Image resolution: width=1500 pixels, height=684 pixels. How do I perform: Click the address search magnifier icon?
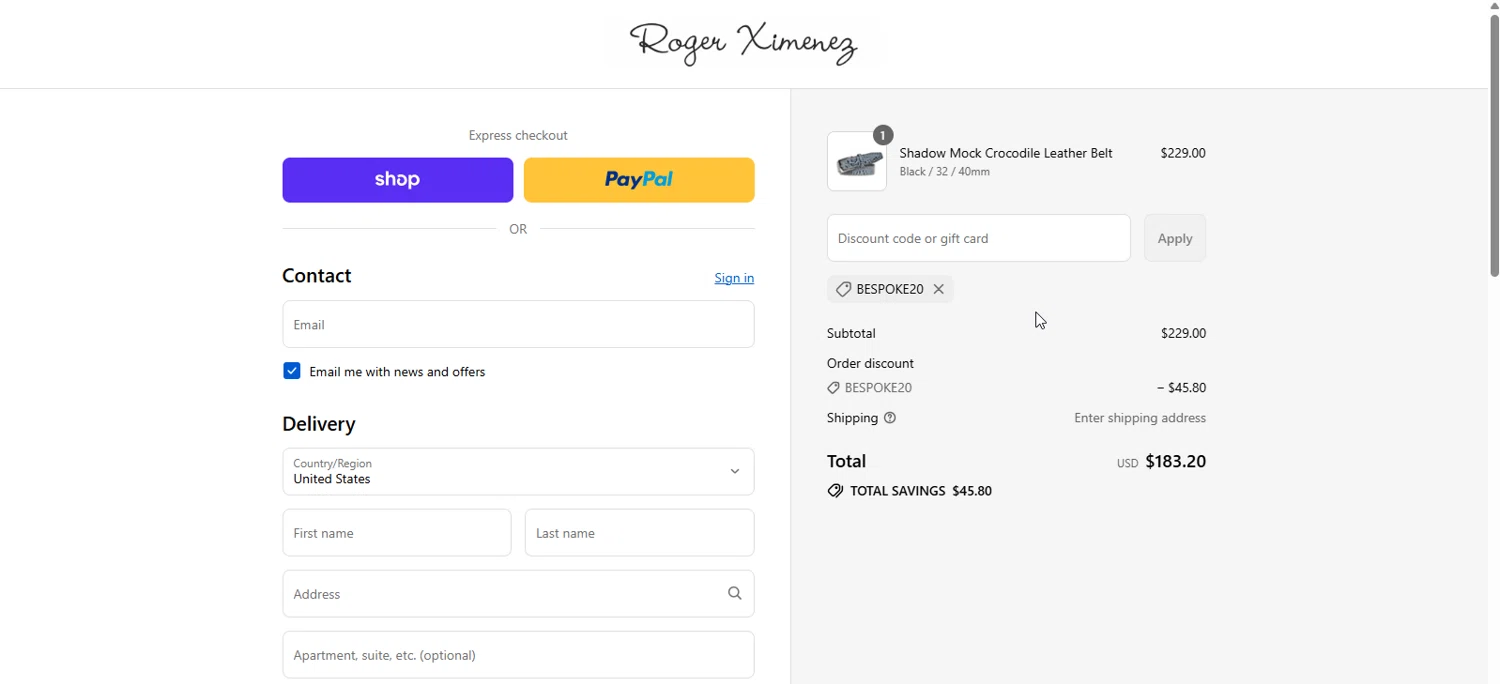pos(735,594)
